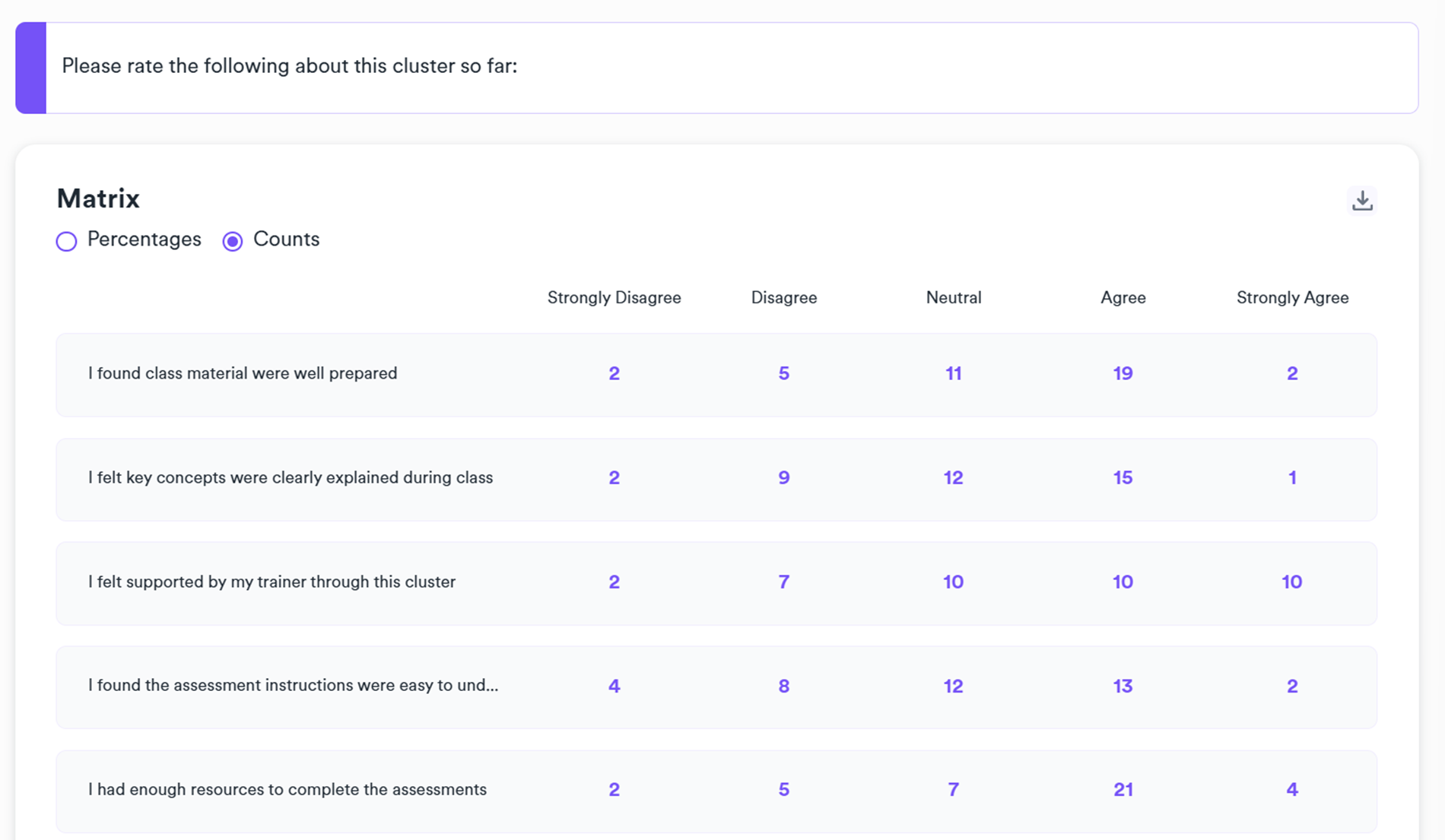Screen dimensions: 1445x840
Task: Click the Agree column header
Action: (1123, 297)
